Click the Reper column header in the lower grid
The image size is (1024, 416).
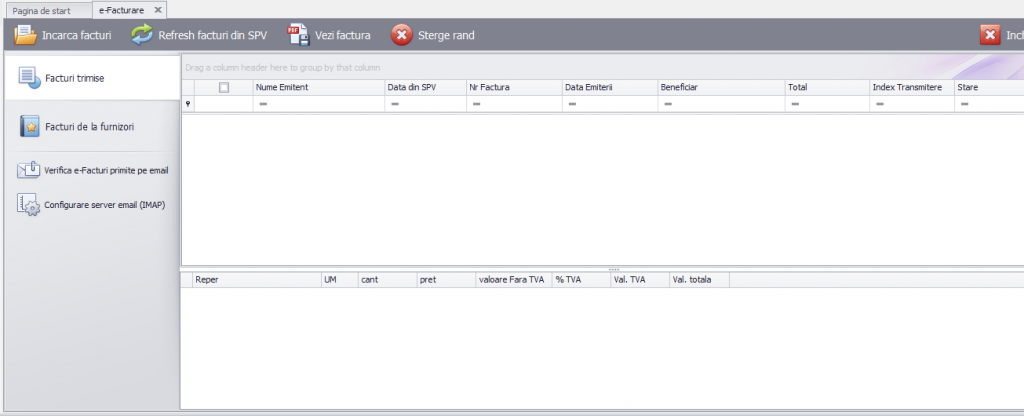pyautogui.click(x=257, y=280)
